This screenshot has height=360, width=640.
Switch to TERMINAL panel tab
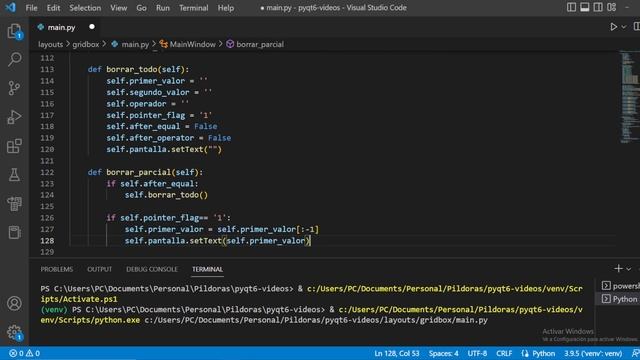click(207, 269)
